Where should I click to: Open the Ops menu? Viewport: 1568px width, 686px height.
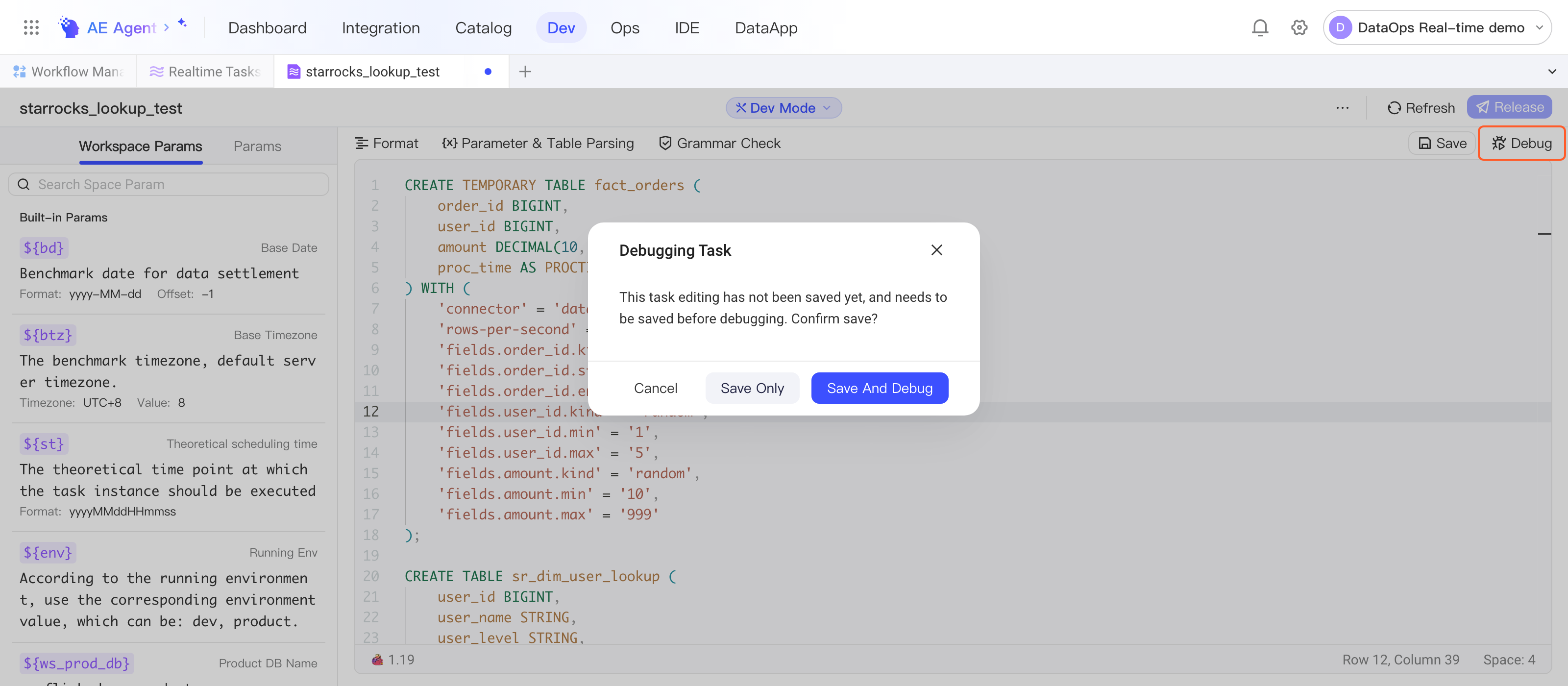pyautogui.click(x=625, y=28)
